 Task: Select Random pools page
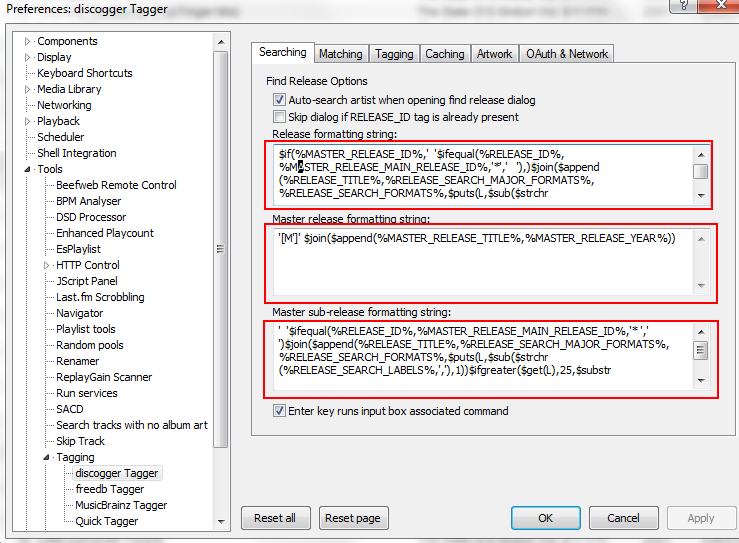coord(90,346)
